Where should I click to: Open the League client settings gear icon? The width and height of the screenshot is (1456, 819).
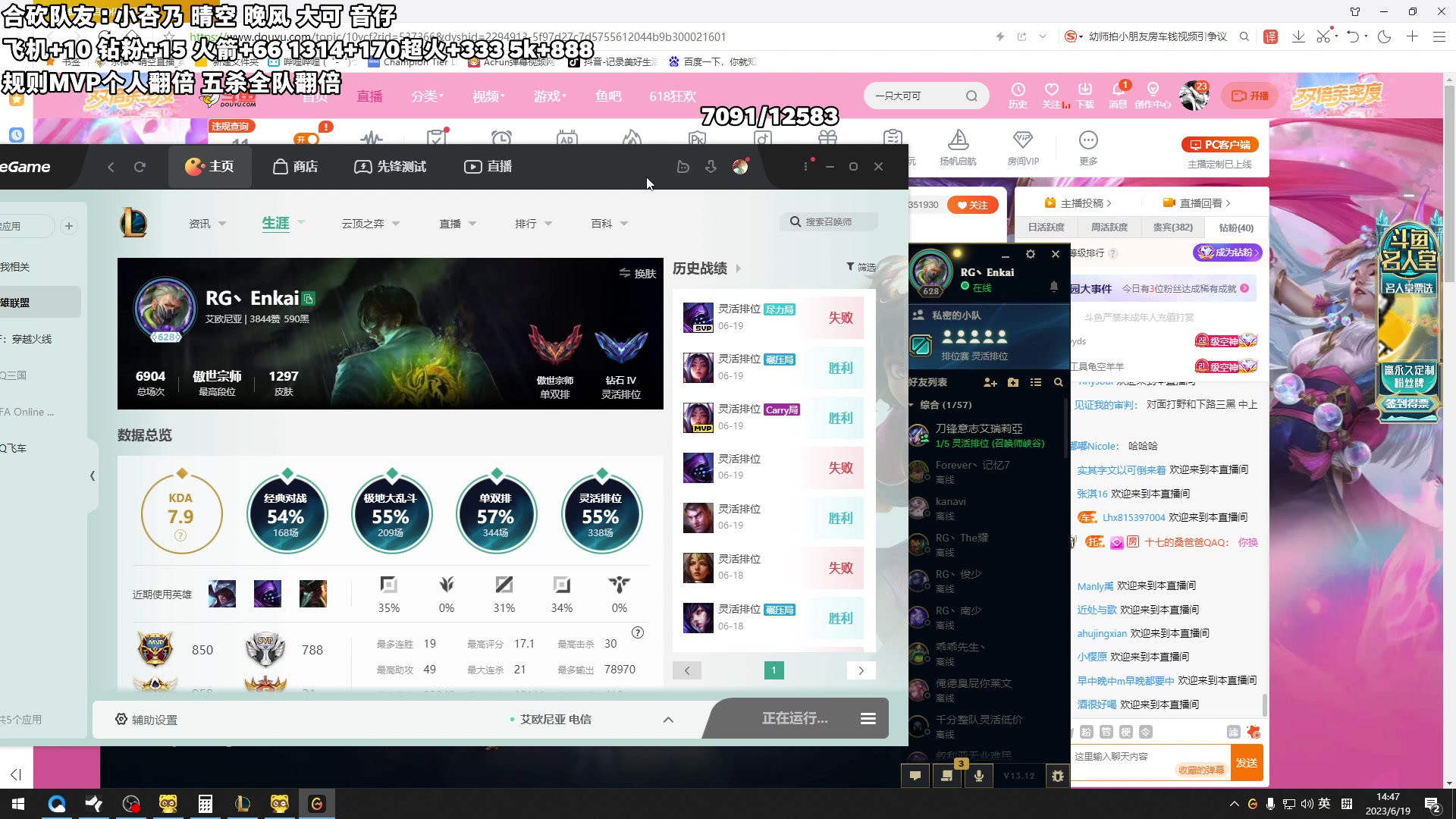coord(1030,254)
